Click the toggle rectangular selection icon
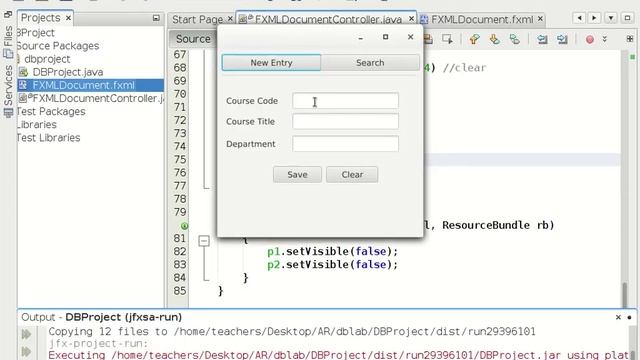Viewport: 640px width, 360px height. 447,39
